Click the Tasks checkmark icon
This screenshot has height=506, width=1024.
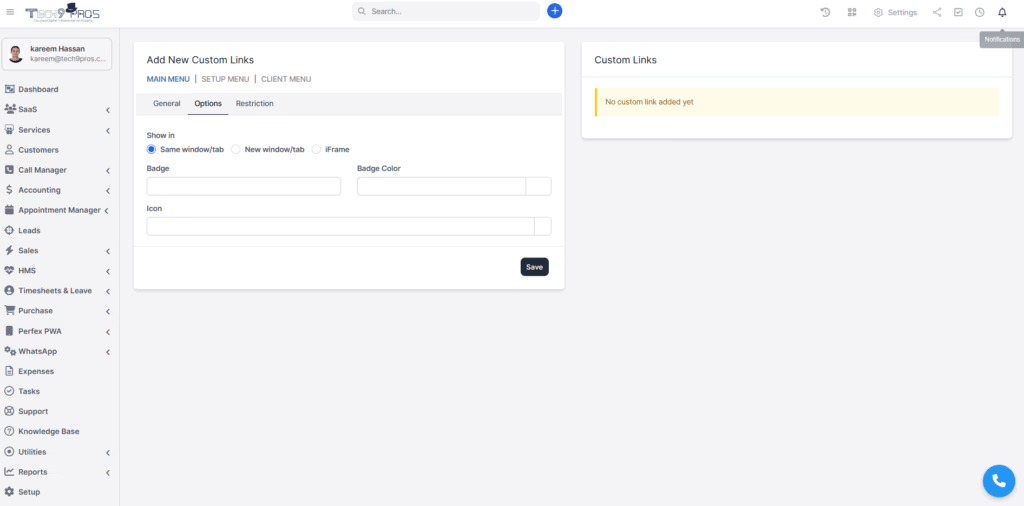pos(10,391)
